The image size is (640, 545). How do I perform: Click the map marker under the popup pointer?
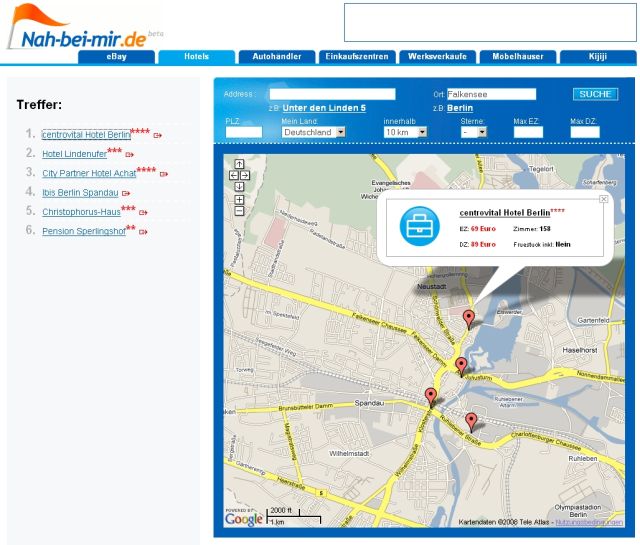click(469, 319)
